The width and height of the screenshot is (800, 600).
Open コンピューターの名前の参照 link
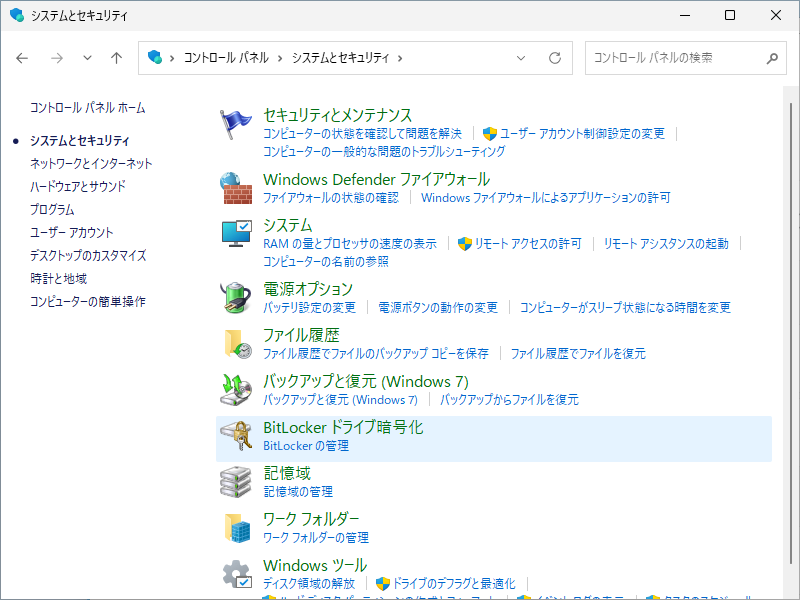[326, 262]
